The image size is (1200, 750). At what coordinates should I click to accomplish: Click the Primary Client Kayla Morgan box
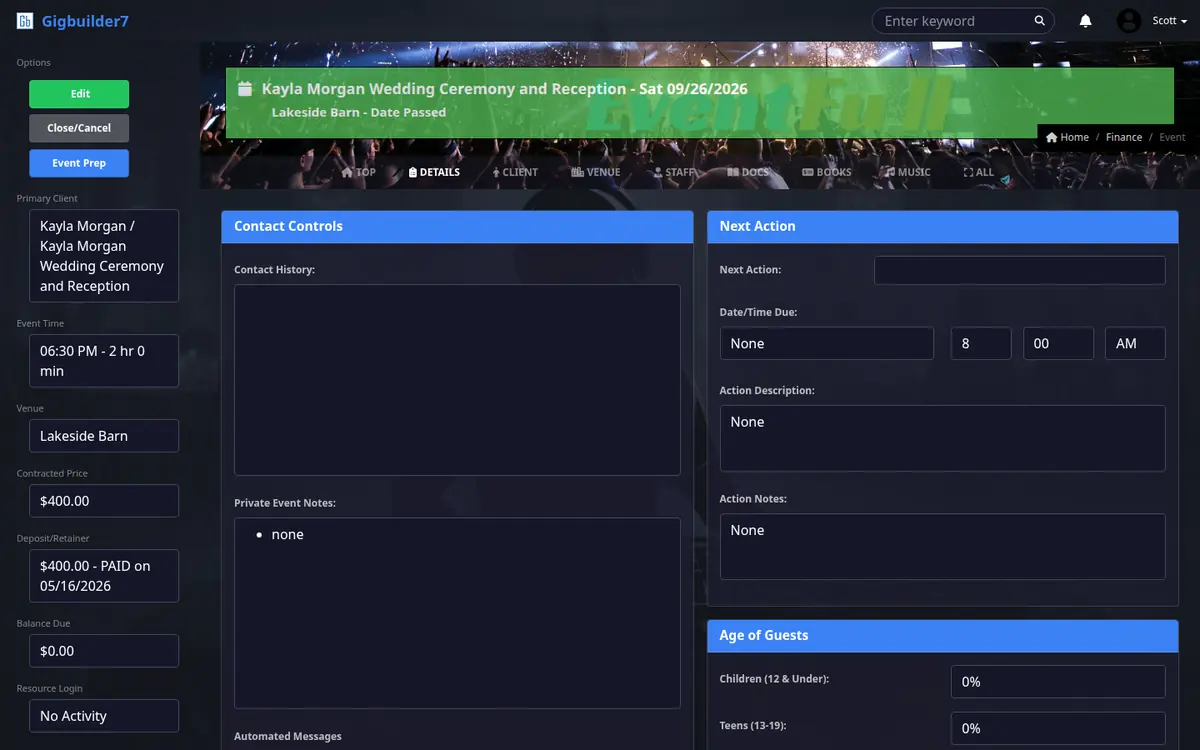(x=104, y=255)
